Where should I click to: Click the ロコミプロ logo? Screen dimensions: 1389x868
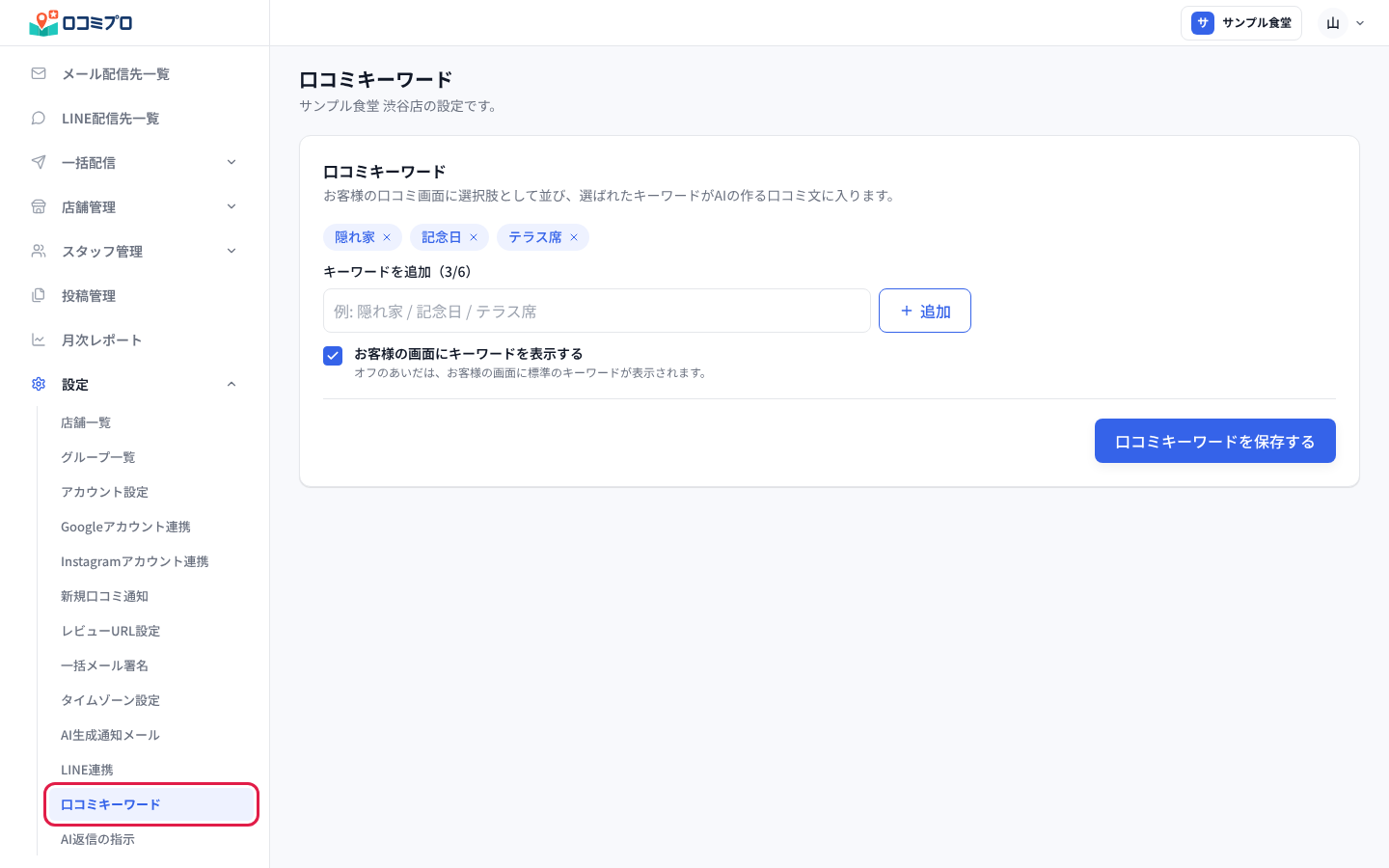coord(81,22)
